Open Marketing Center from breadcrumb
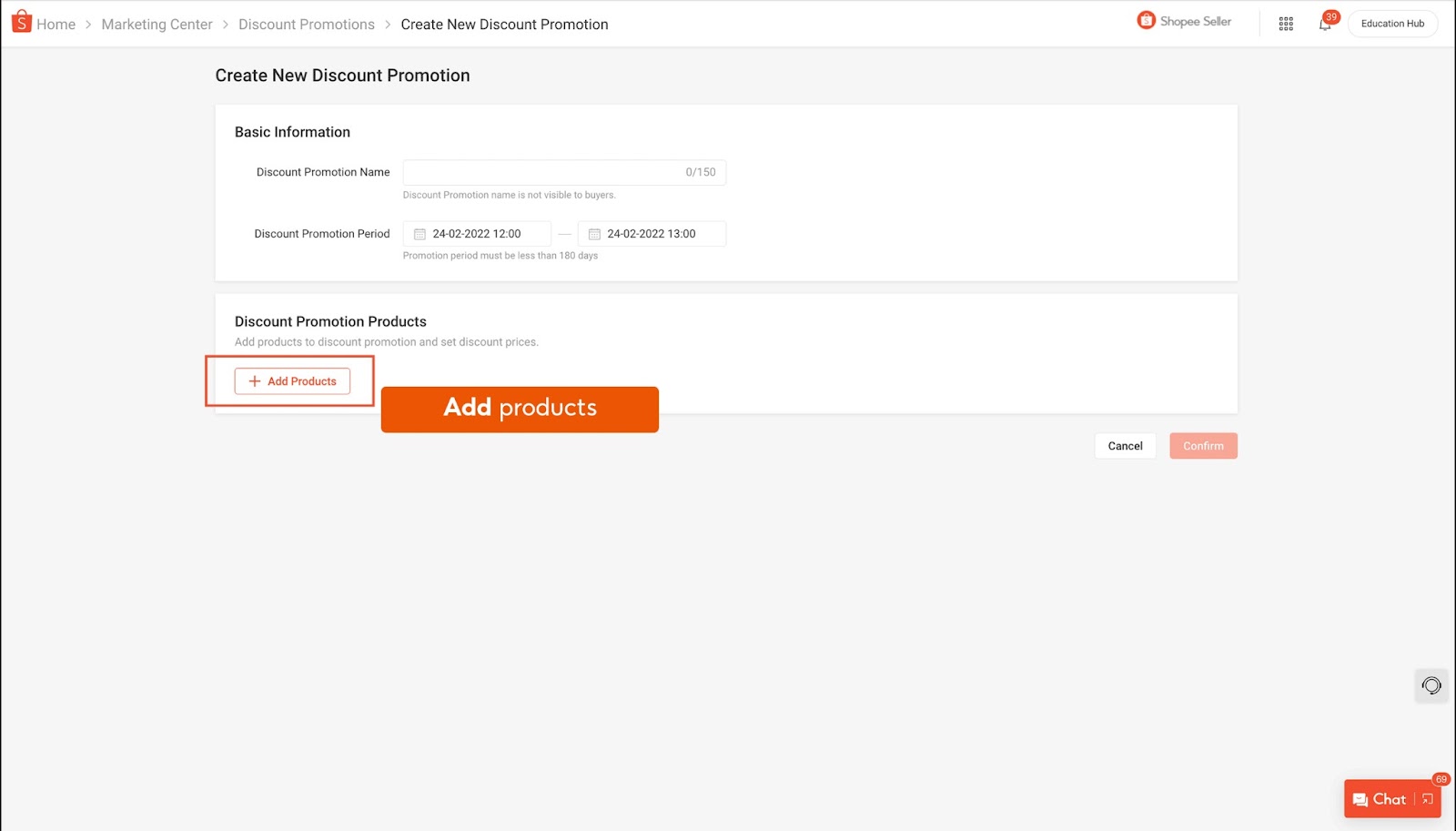This screenshot has height=831, width=1456. click(x=156, y=24)
